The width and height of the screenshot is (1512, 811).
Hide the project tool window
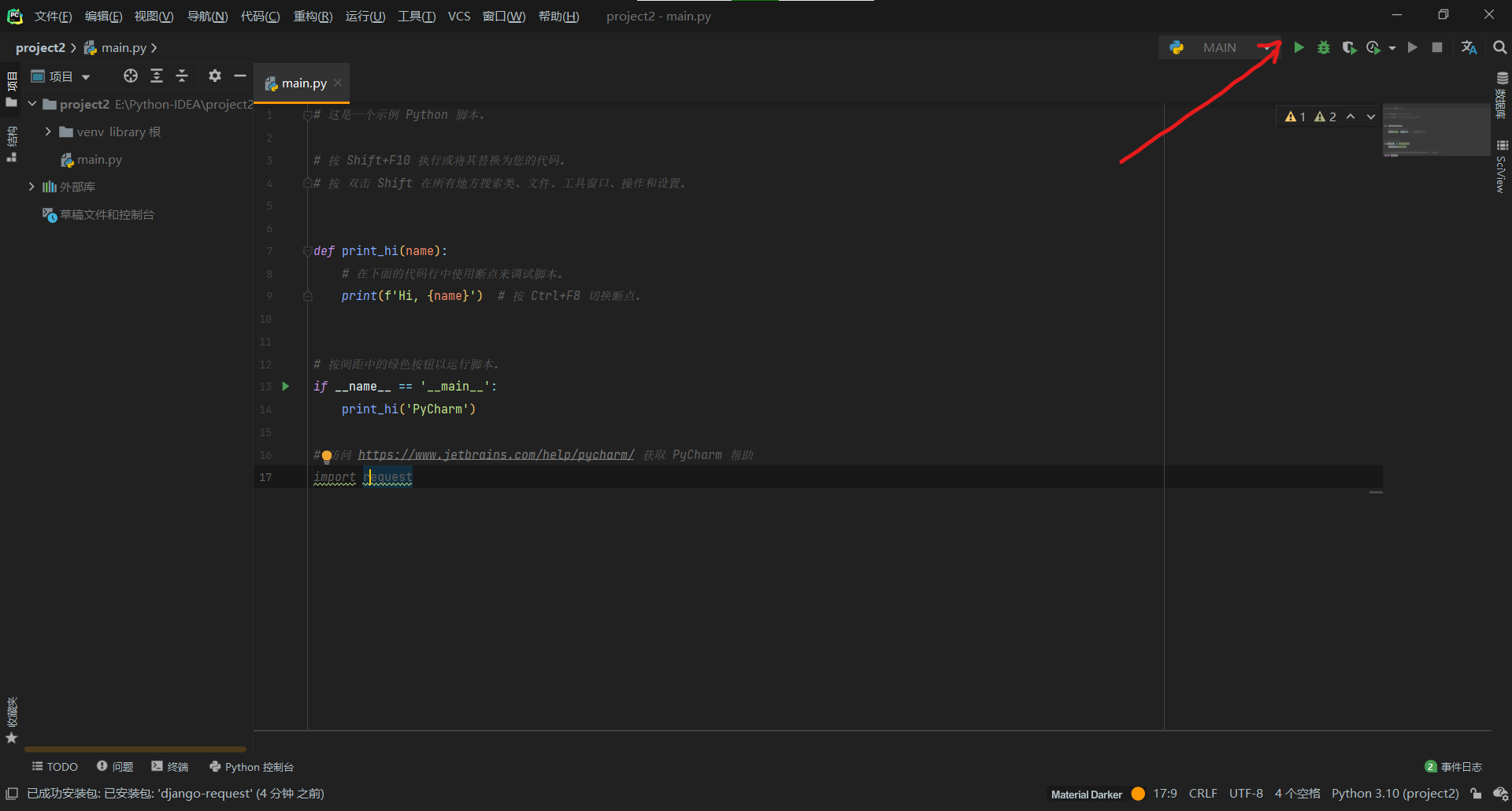coord(240,76)
